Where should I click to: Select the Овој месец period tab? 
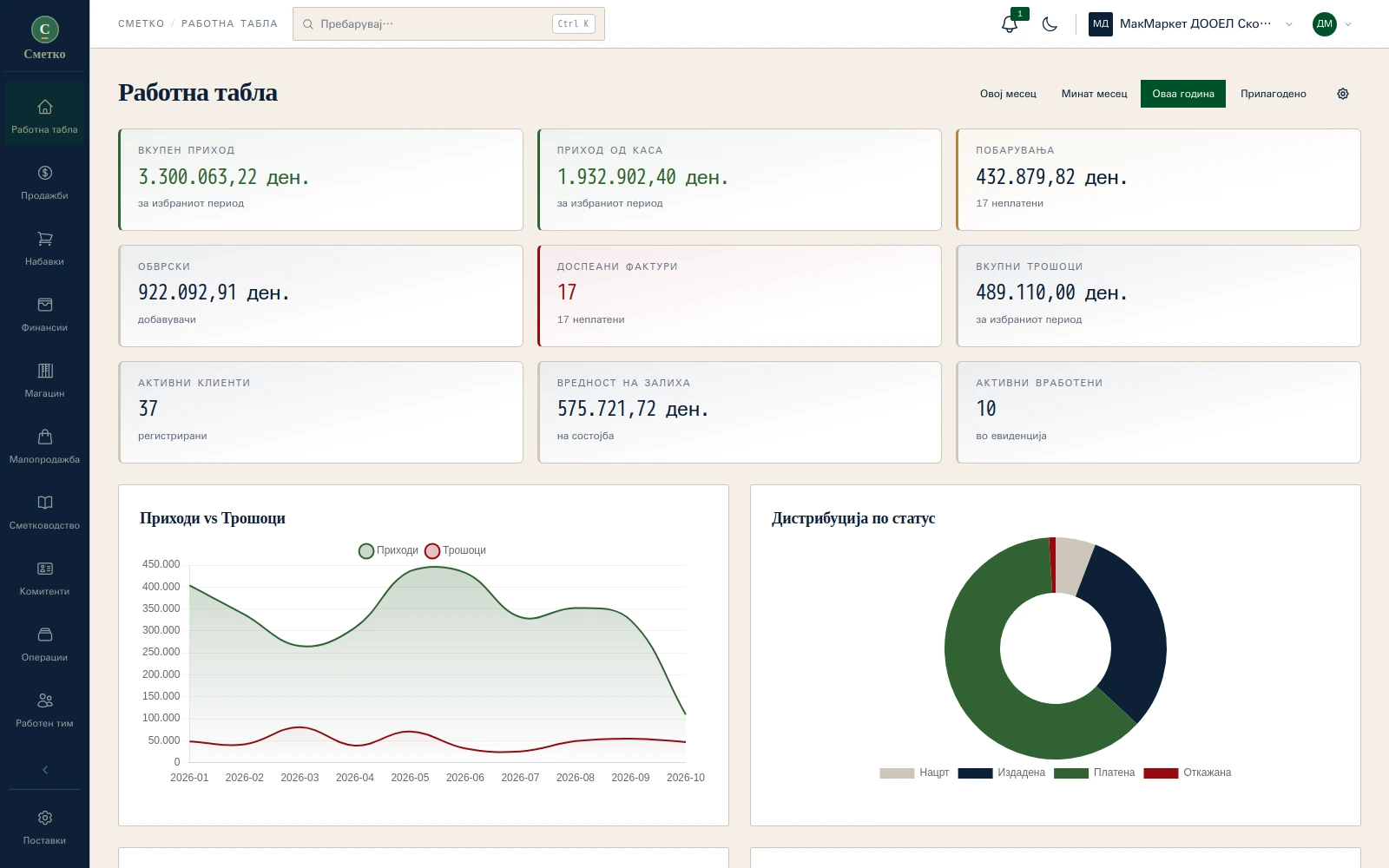coord(1008,94)
